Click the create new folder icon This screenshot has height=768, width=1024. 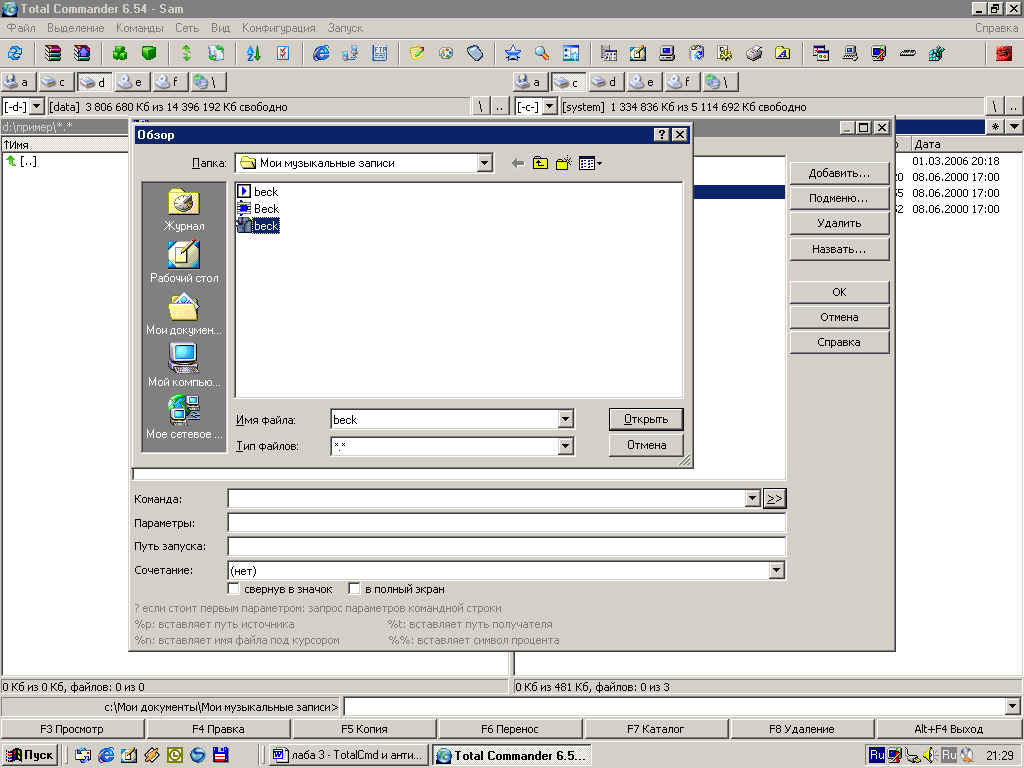click(x=563, y=163)
